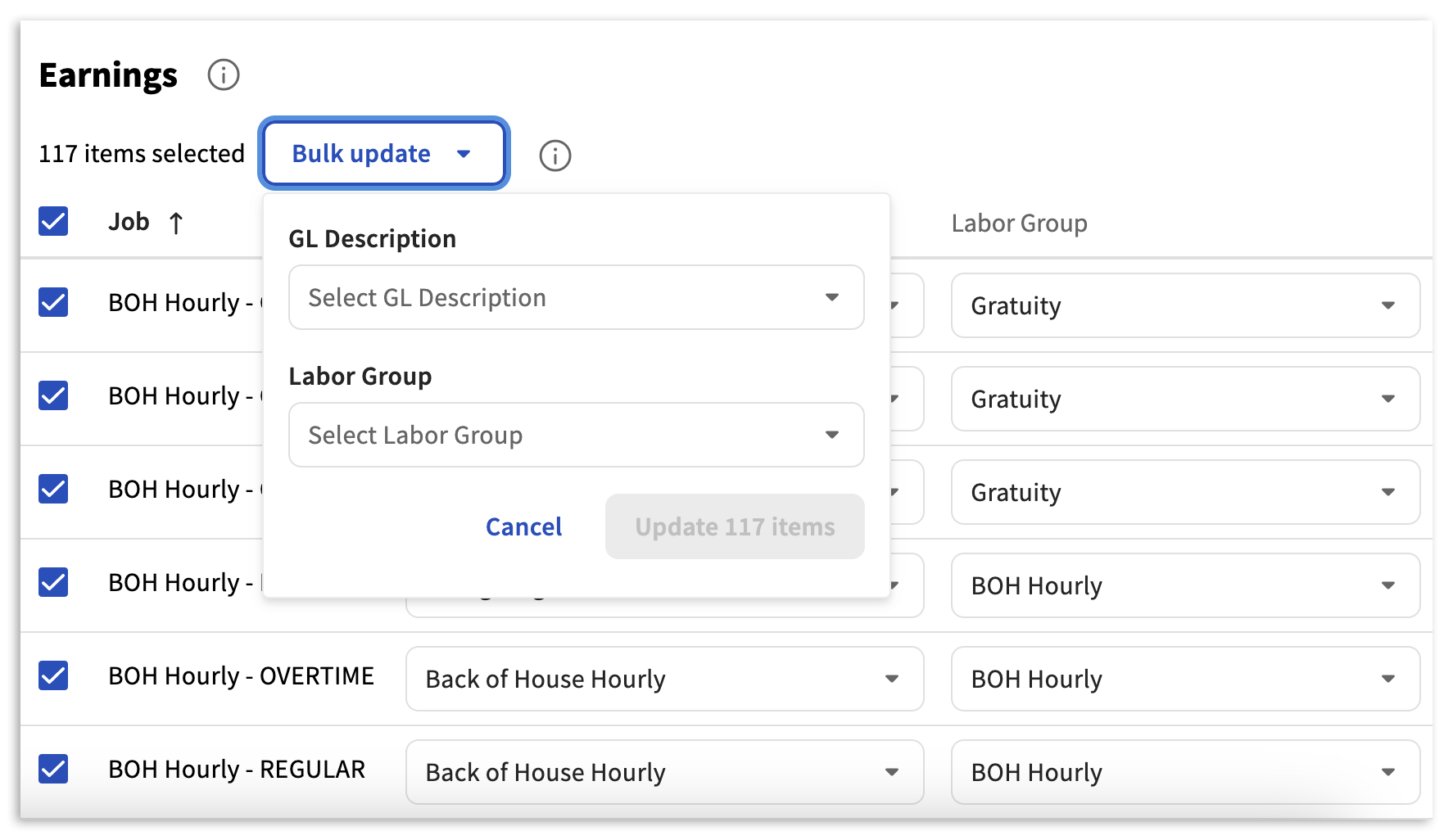
Task: Open the BOH Hourly - REGULAR Labor Group dropdown
Action: click(x=1184, y=773)
